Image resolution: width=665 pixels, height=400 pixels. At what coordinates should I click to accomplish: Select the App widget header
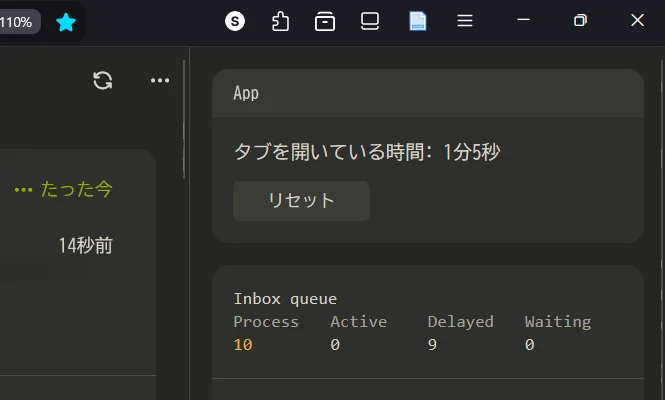tap(246, 93)
